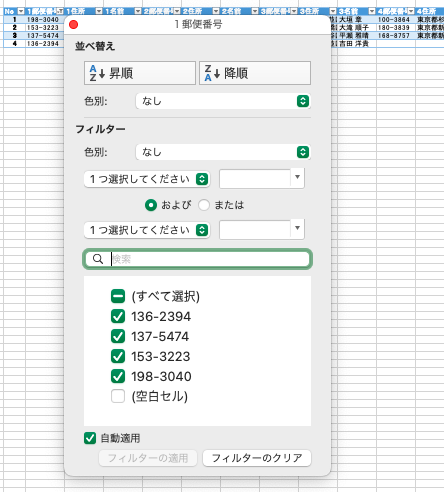The image size is (444, 492).
Task: Uncheck the 198-3040 checkbox
Action: [118, 376]
